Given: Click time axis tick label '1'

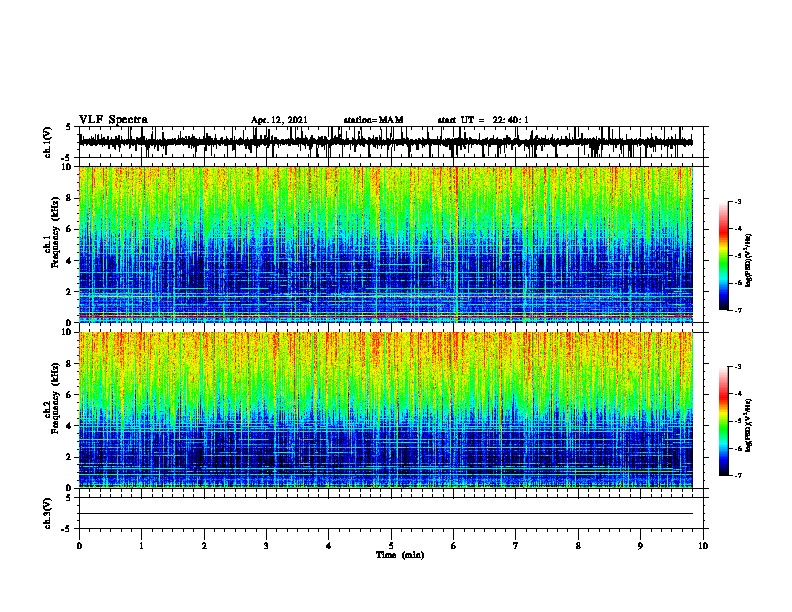Looking at the screenshot, I should coord(141,546).
